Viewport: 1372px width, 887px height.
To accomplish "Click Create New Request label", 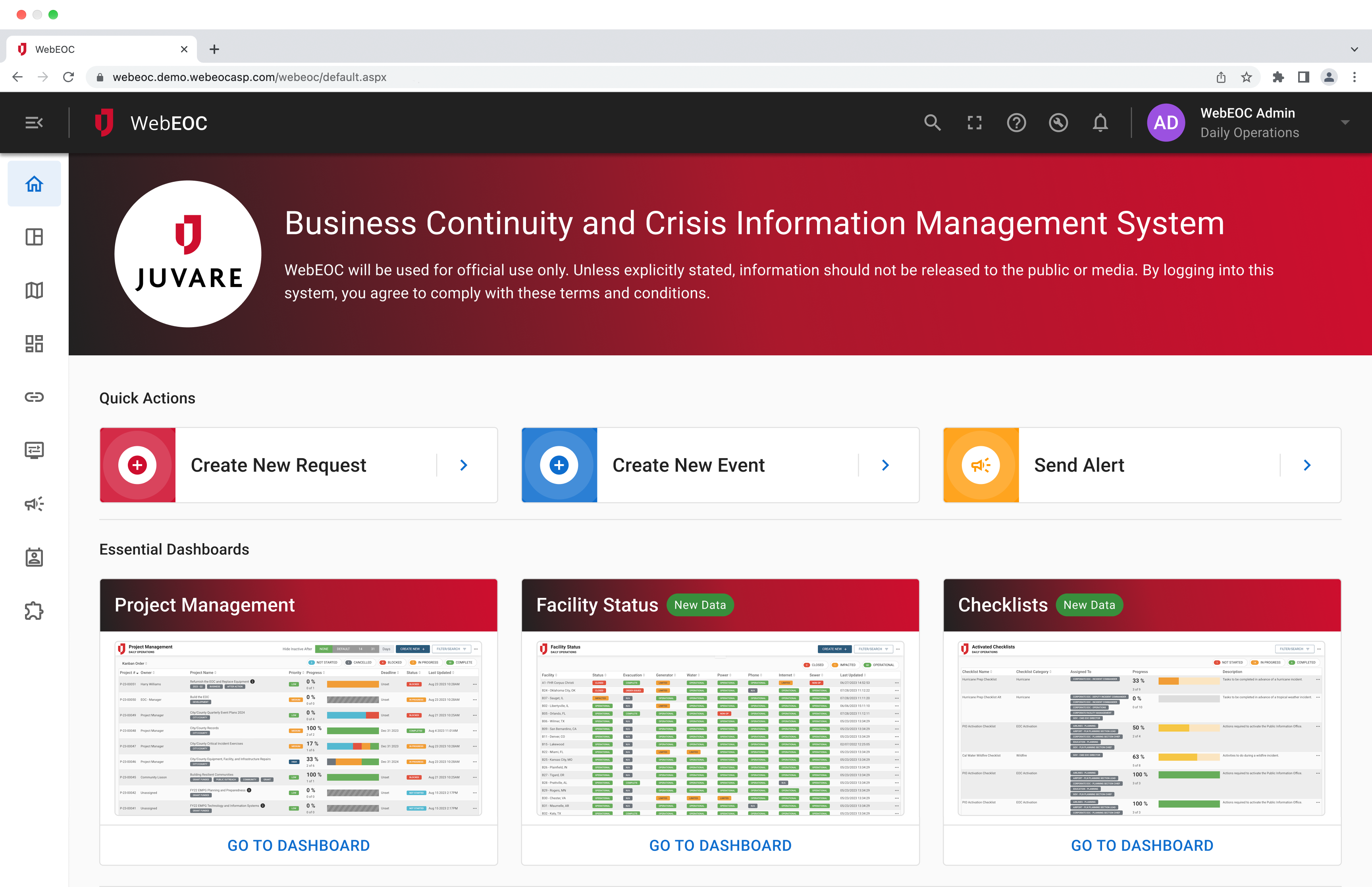I will tap(278, 465).
